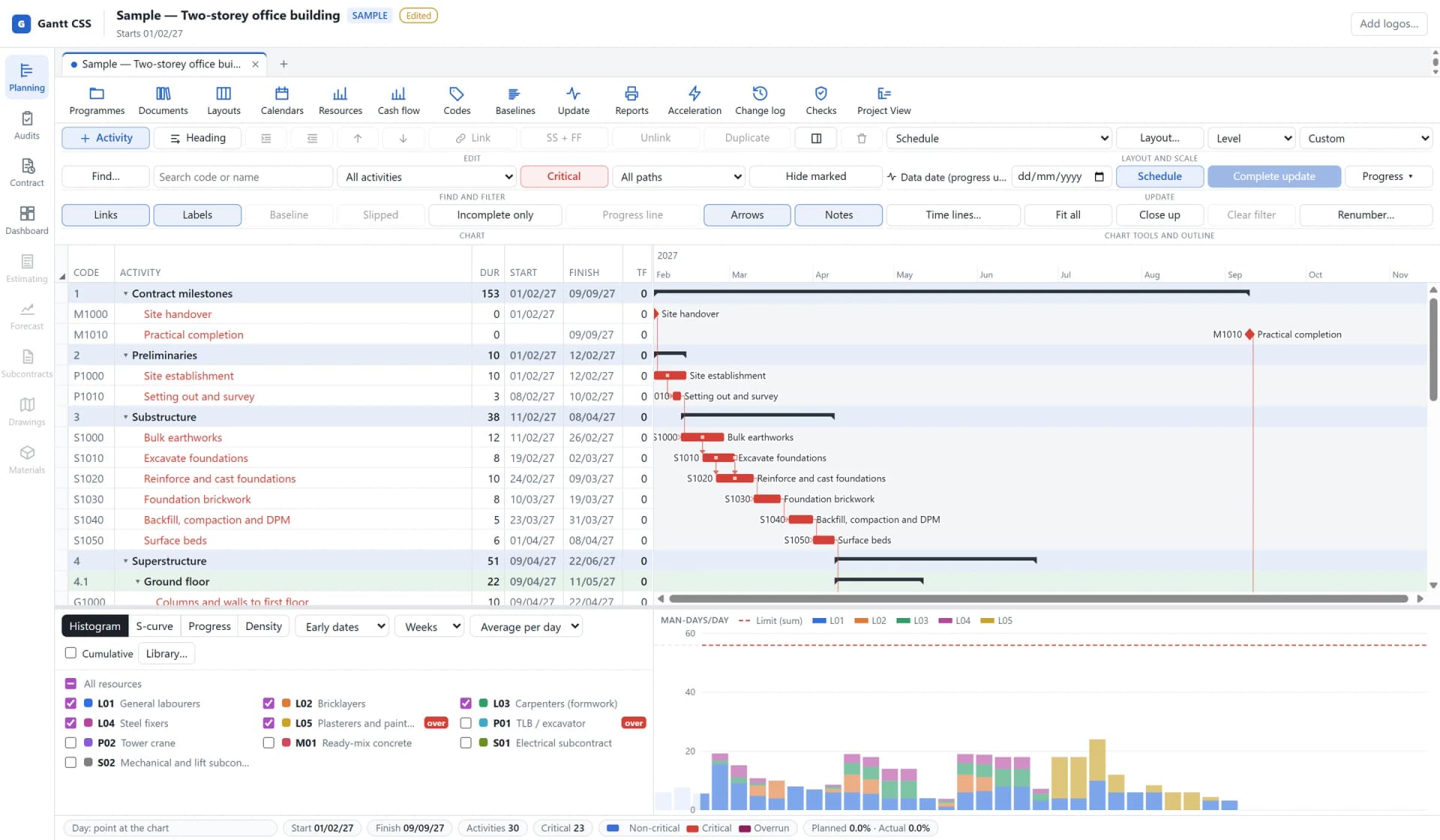Check the M01 Ready-mix concrete resource

click(268, 742)
